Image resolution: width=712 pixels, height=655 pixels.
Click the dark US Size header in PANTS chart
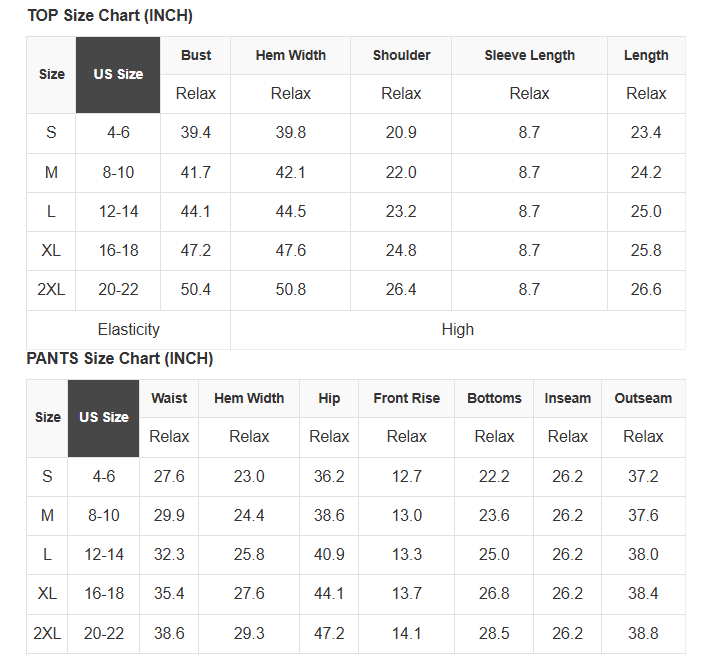(x=104, y=417)
